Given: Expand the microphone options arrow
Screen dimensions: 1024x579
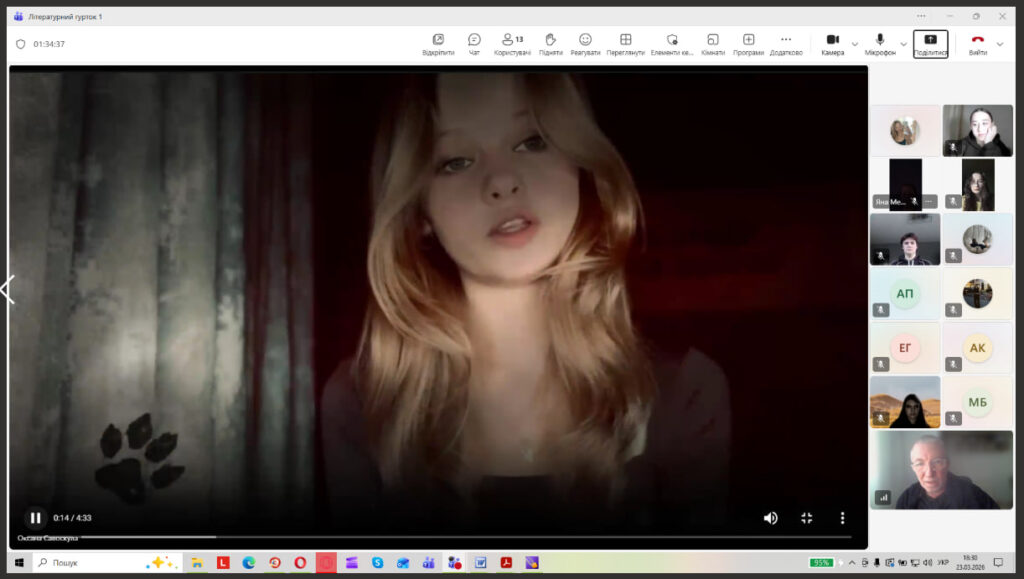Looking at the screenshot, I should [903, 44].
